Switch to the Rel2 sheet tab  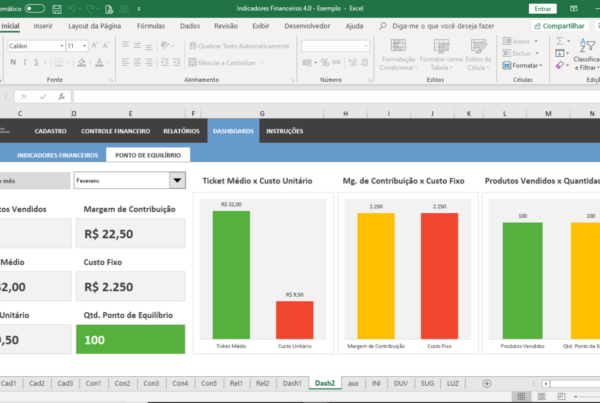tap(262, 383)
